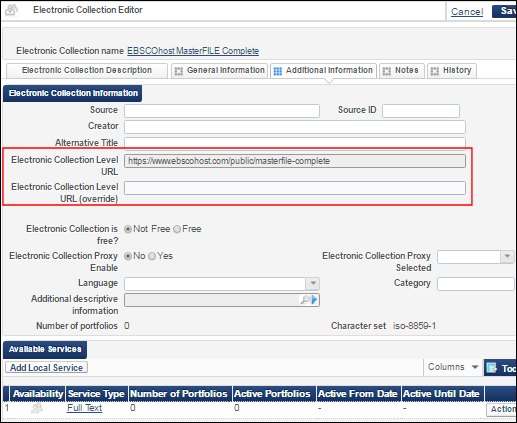Click the Available Services section header
This screenshot has width=517, height=423.
(x=45, y=349)
